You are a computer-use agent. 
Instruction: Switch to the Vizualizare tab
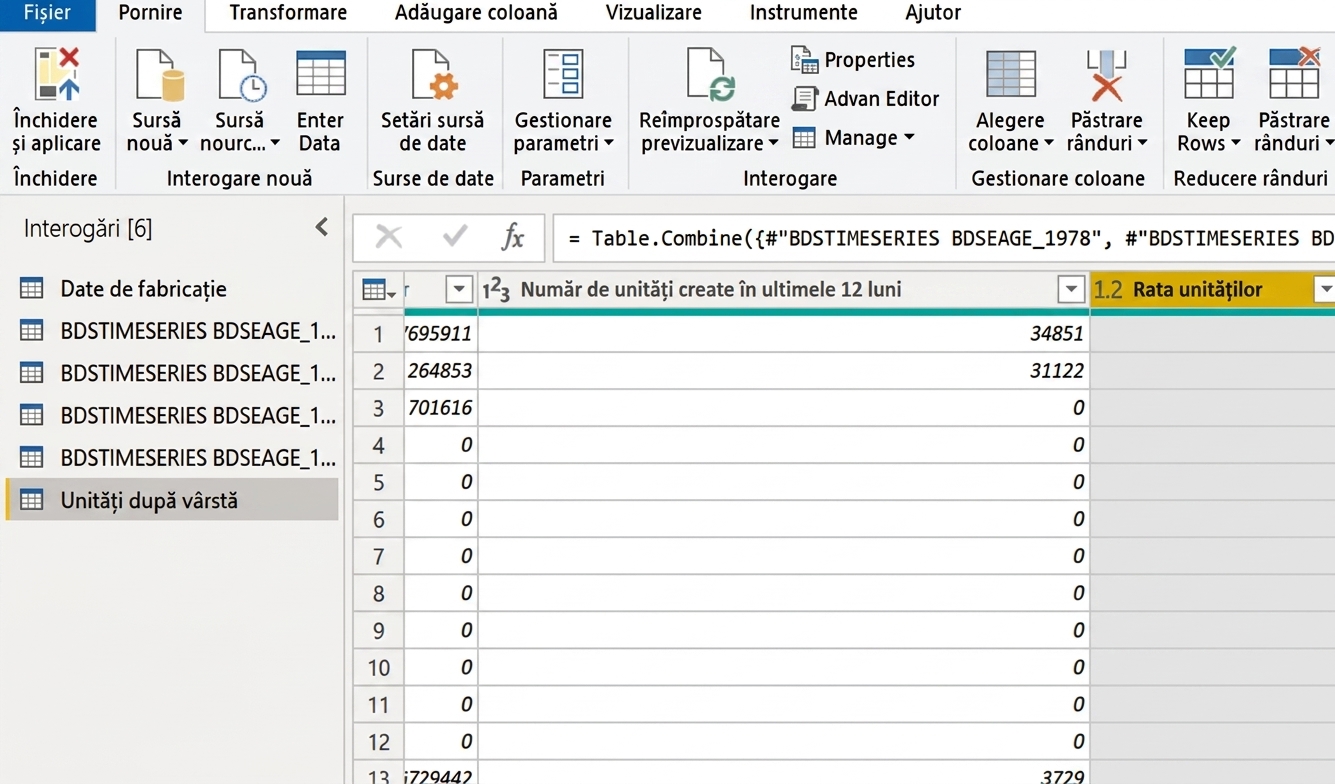click(x=653, y=13)
